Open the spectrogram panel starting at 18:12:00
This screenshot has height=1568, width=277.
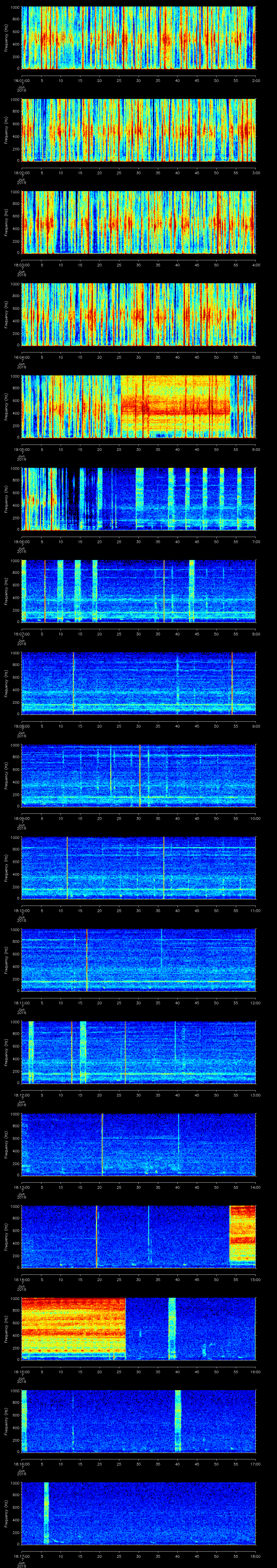[138, 1052]
